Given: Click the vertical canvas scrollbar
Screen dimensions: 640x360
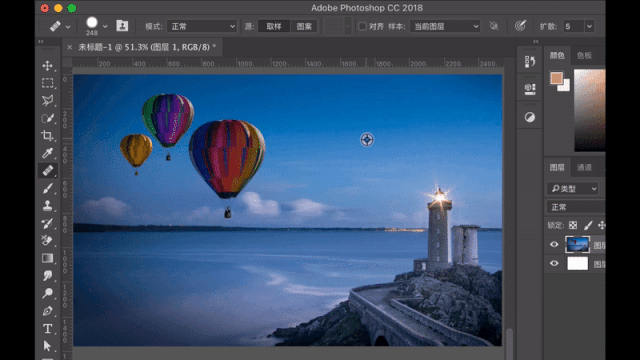Looking at the screenshot, I should 509,343.
